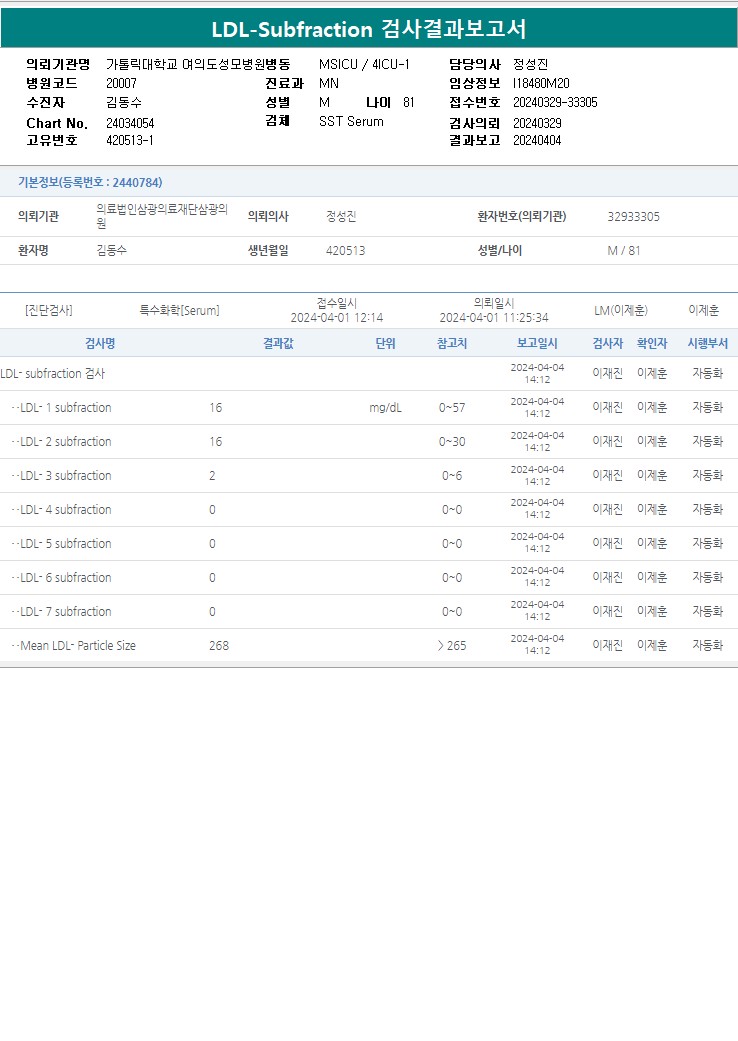Select the 기본정보 등록번호 section header
Image resolution: width=738 pixels, height=1041 pixels.
tap(90, 182)
